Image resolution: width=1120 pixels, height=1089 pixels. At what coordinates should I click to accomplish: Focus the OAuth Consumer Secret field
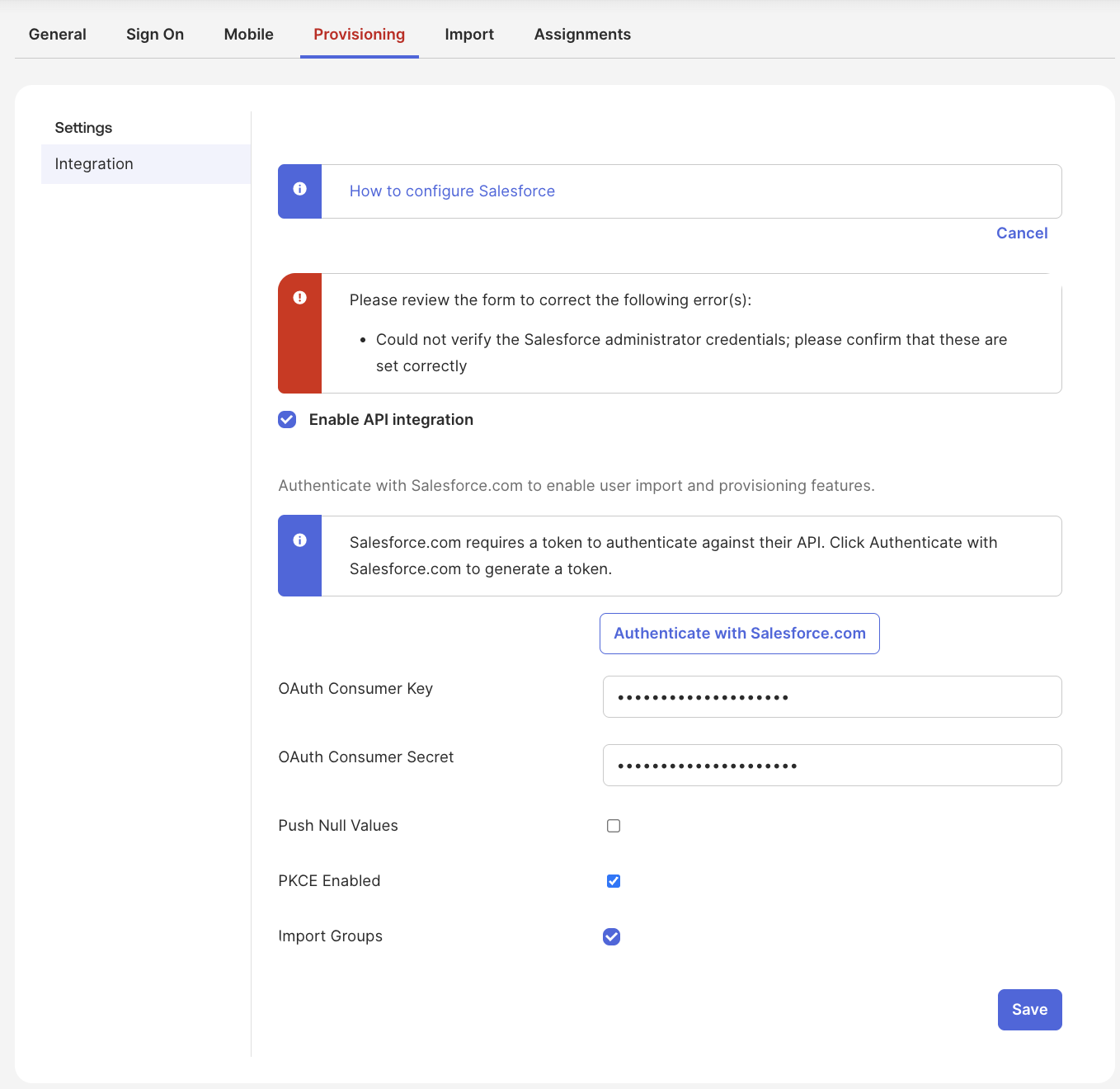(832, 766)
